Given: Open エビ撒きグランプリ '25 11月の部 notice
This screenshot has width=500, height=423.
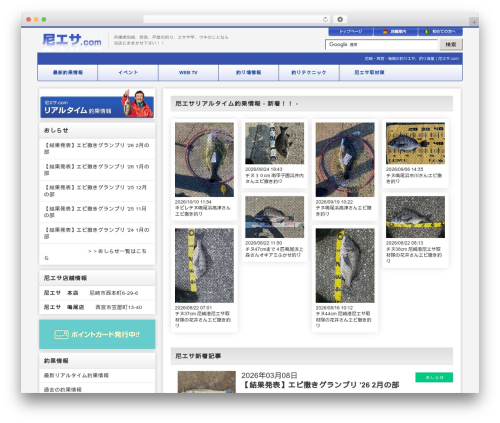Looking at the screenshot, I should pyautogui.click(x=97, y=212).
